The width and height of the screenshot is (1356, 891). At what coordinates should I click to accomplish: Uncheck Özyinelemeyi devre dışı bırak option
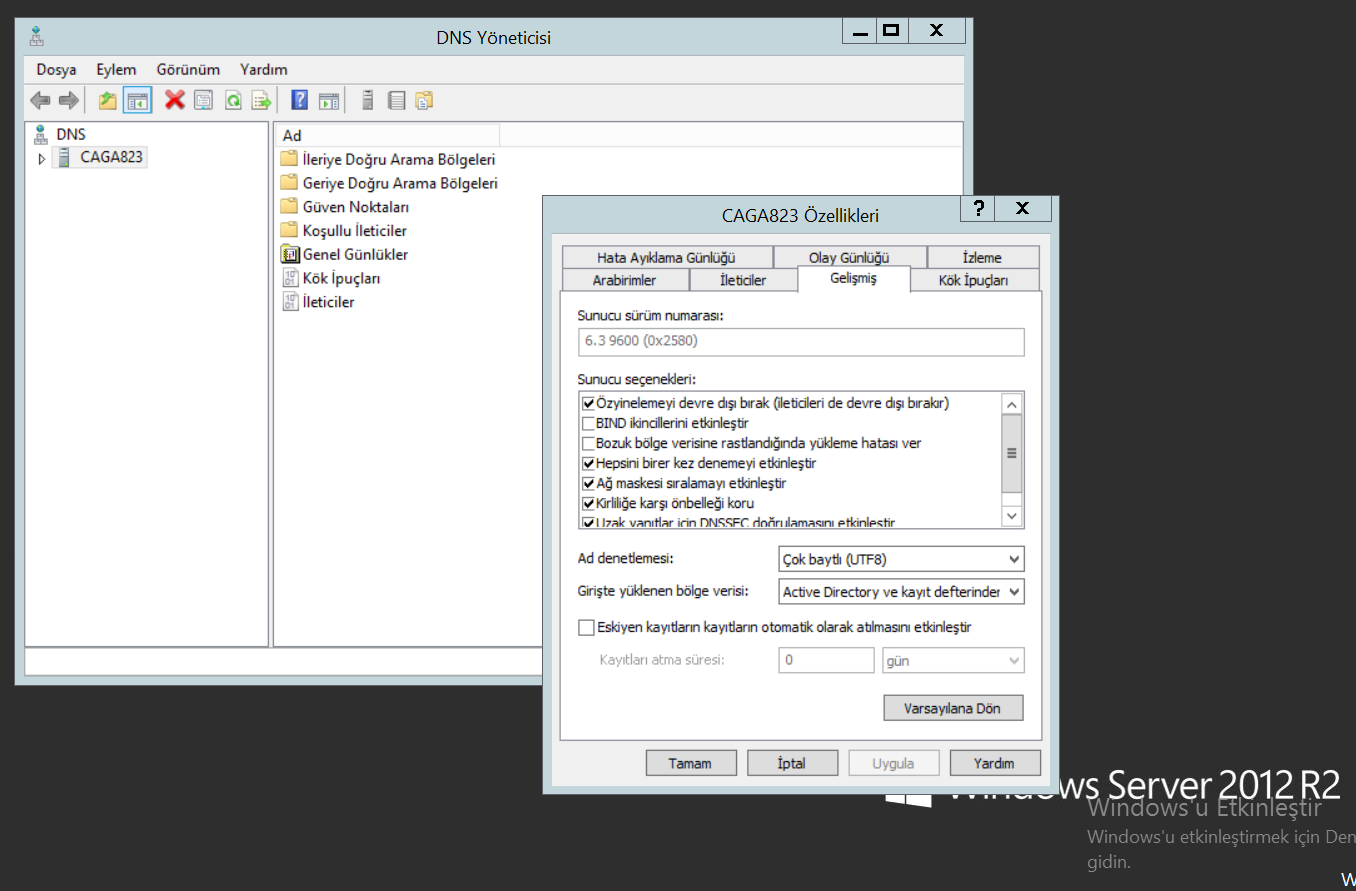pos(588,403)
